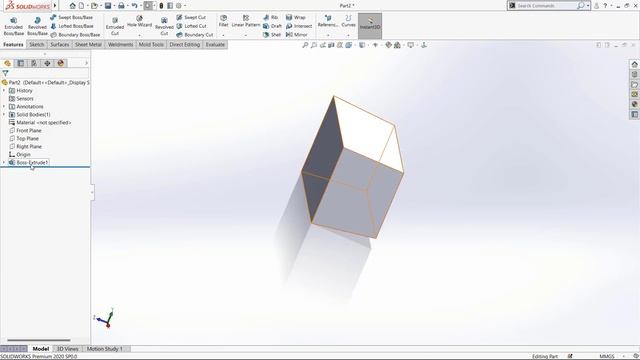Screen dimensions: 640x360
Task: Pick Boundary Boss/Base
Action: point(75,35)
